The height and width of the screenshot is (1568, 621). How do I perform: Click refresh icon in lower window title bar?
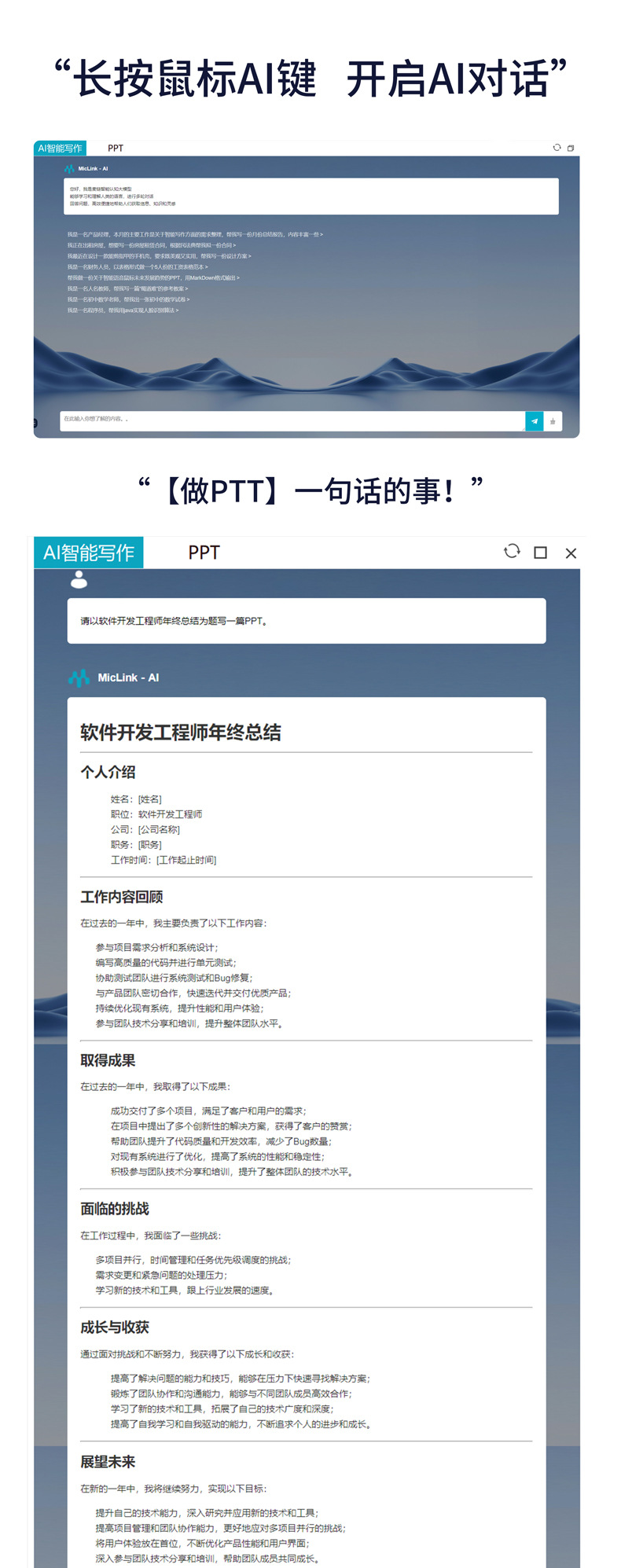tap(512, 552)
